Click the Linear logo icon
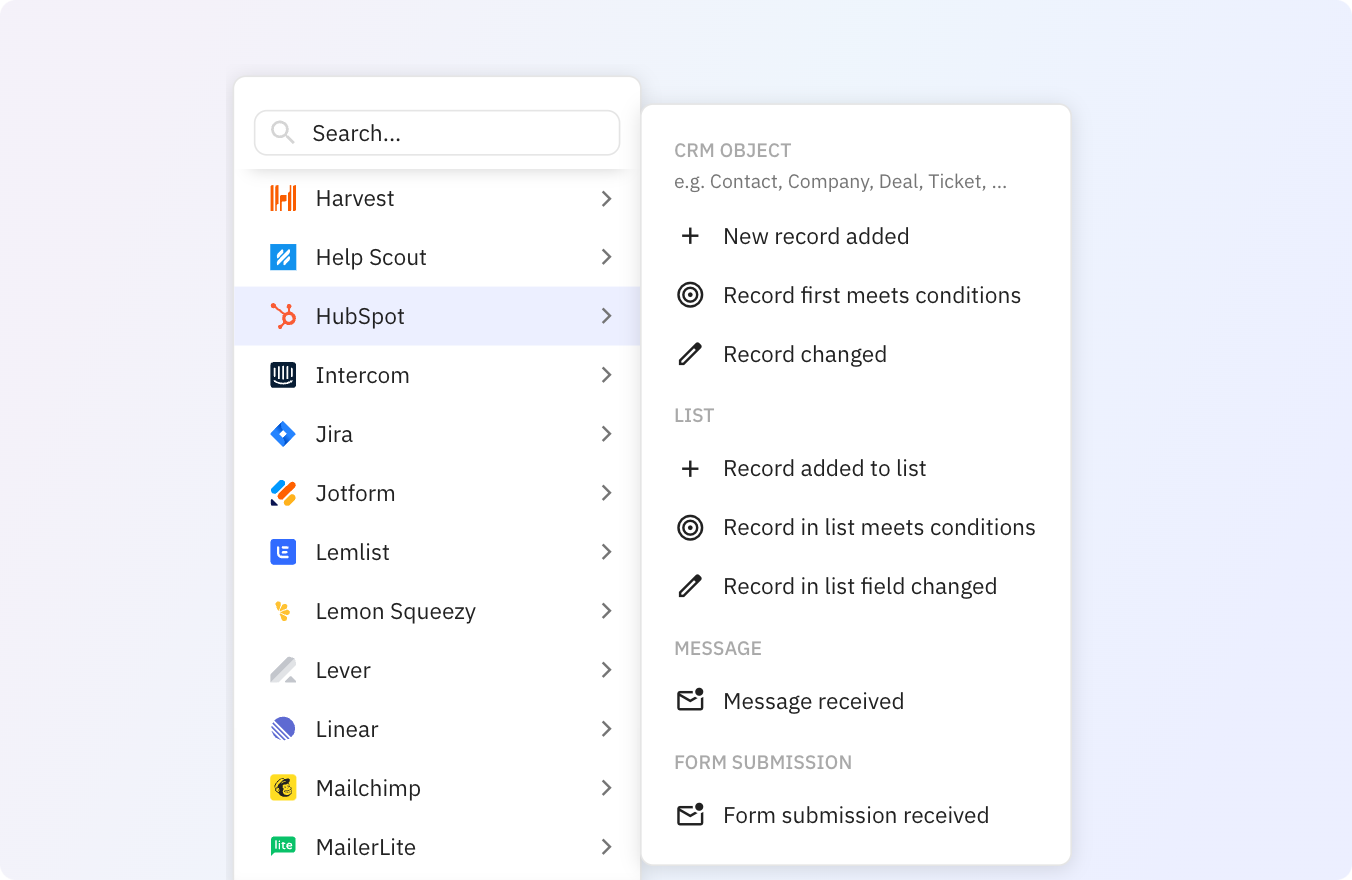The image size is (1352, 880). pyautogui.click(x=283, y=729)
